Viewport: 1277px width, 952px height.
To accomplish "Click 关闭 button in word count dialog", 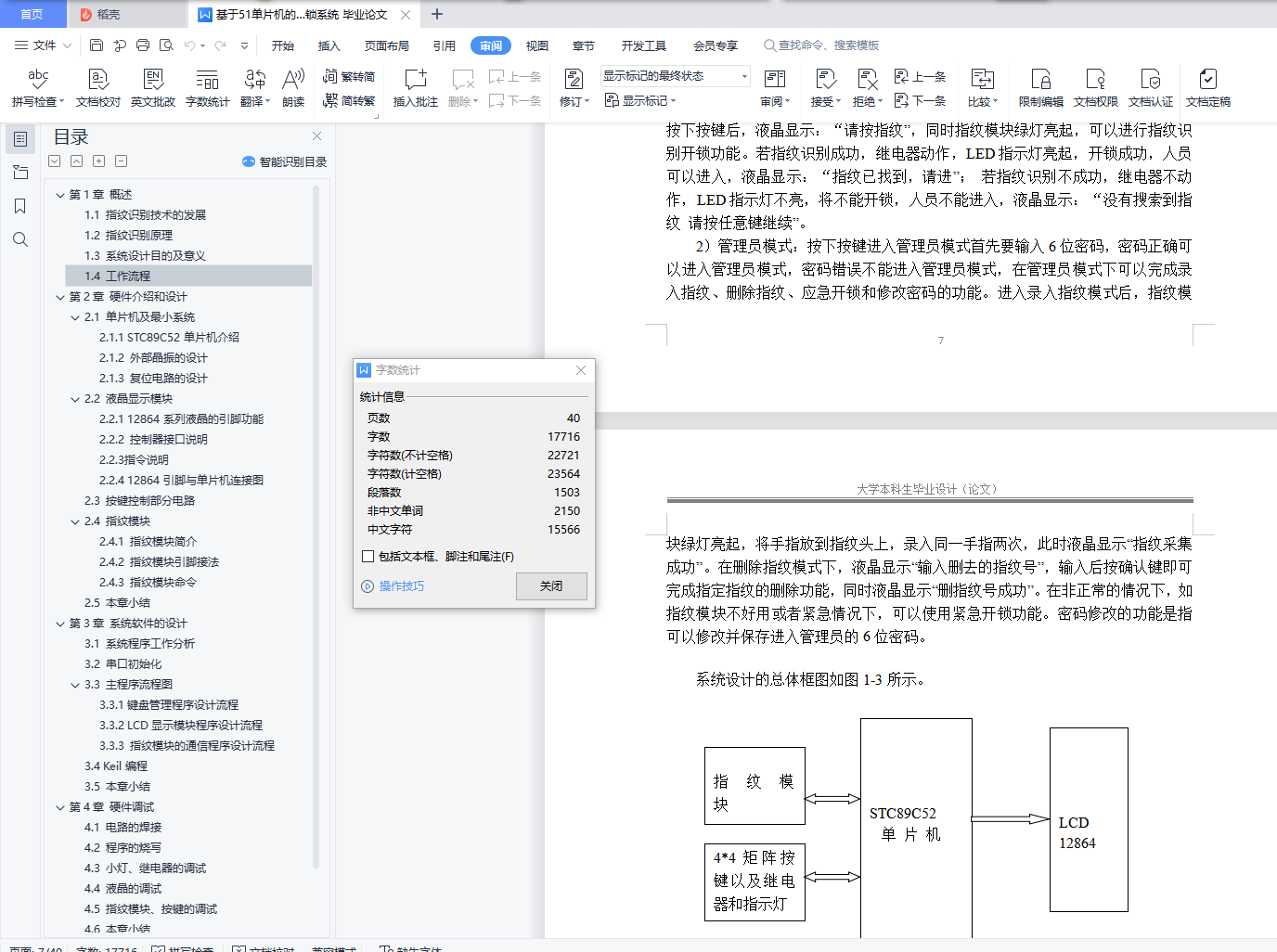I will (x=551, y=585).
